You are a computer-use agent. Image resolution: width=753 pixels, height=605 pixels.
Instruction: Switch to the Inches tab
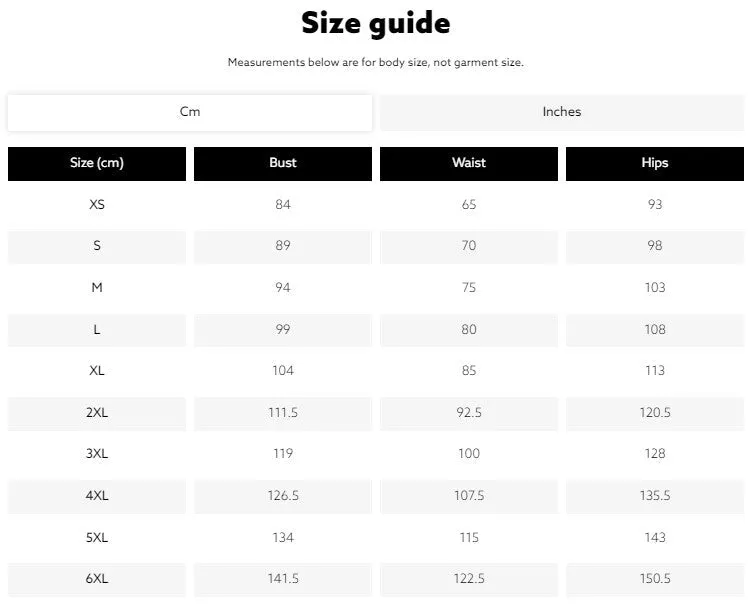click(561, 112)
